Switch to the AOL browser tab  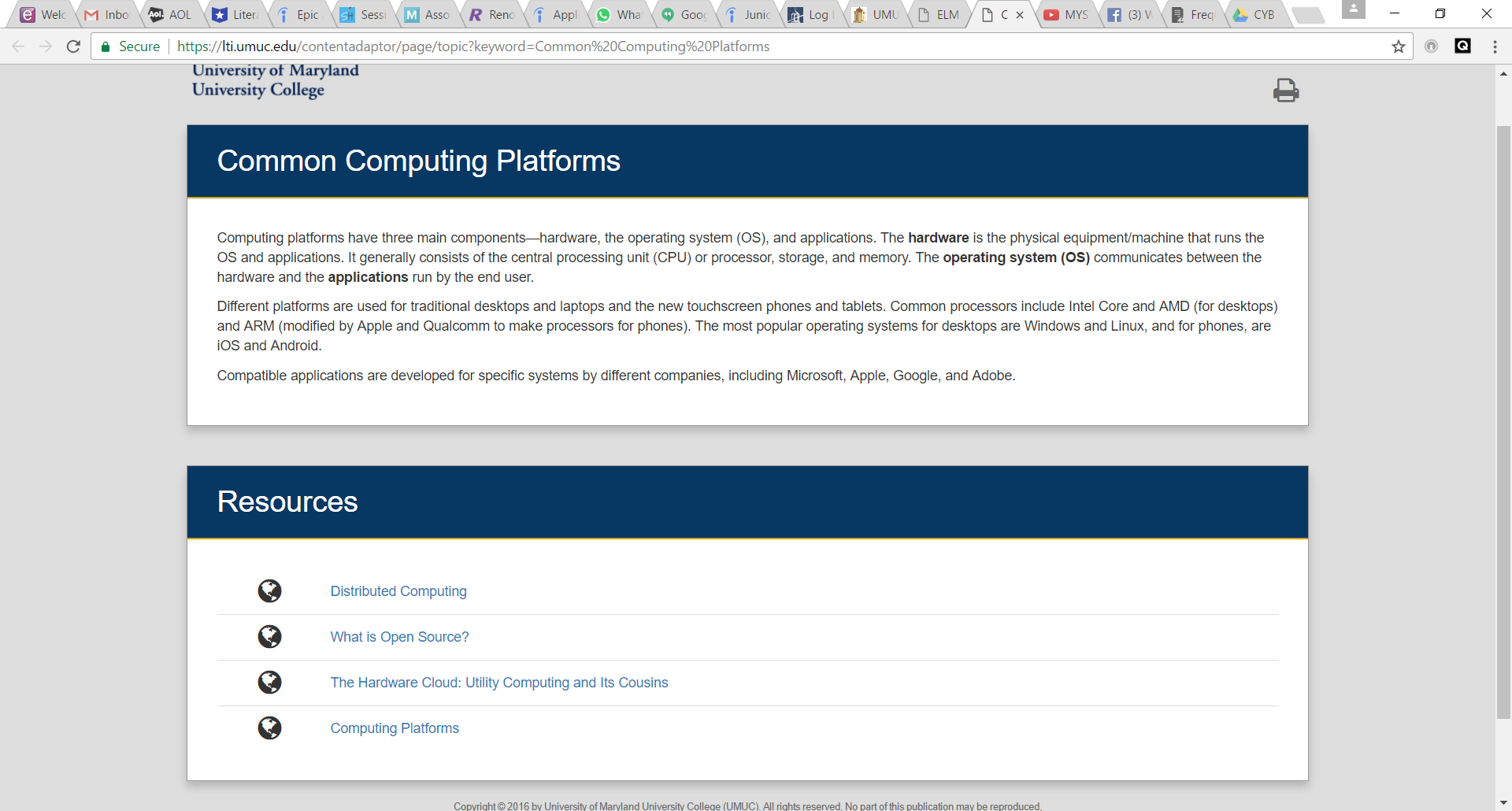(172, 14)
